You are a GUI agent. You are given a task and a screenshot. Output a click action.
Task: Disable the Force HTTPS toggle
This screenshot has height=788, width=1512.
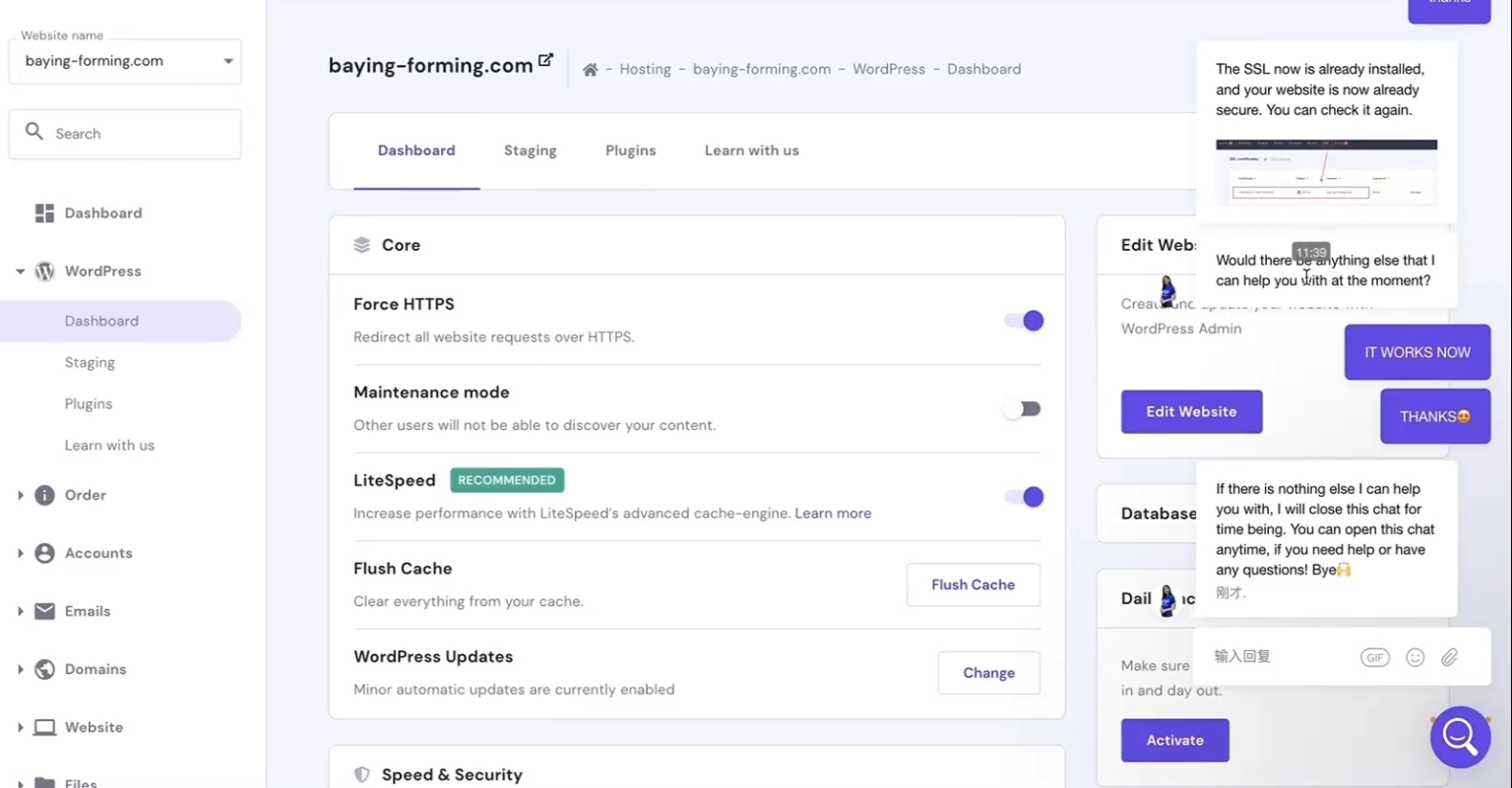1023,321
